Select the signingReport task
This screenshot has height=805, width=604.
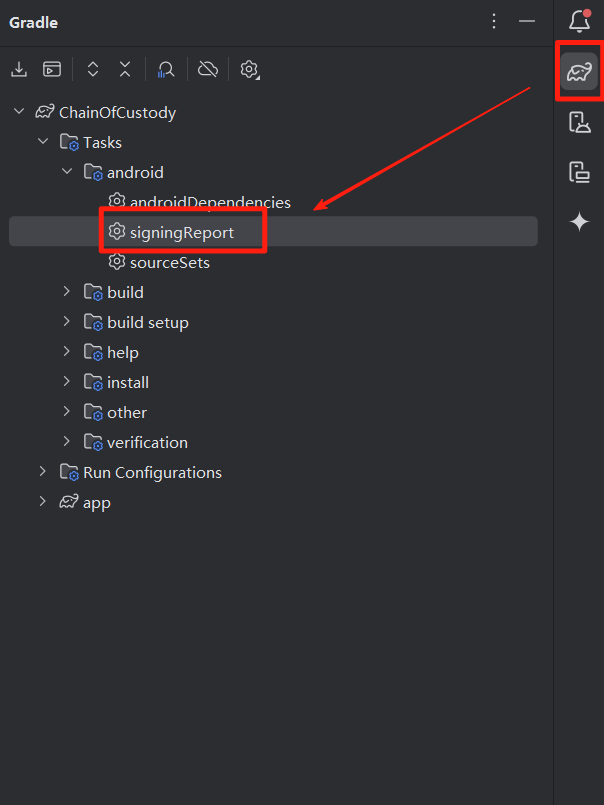point(273,232)
